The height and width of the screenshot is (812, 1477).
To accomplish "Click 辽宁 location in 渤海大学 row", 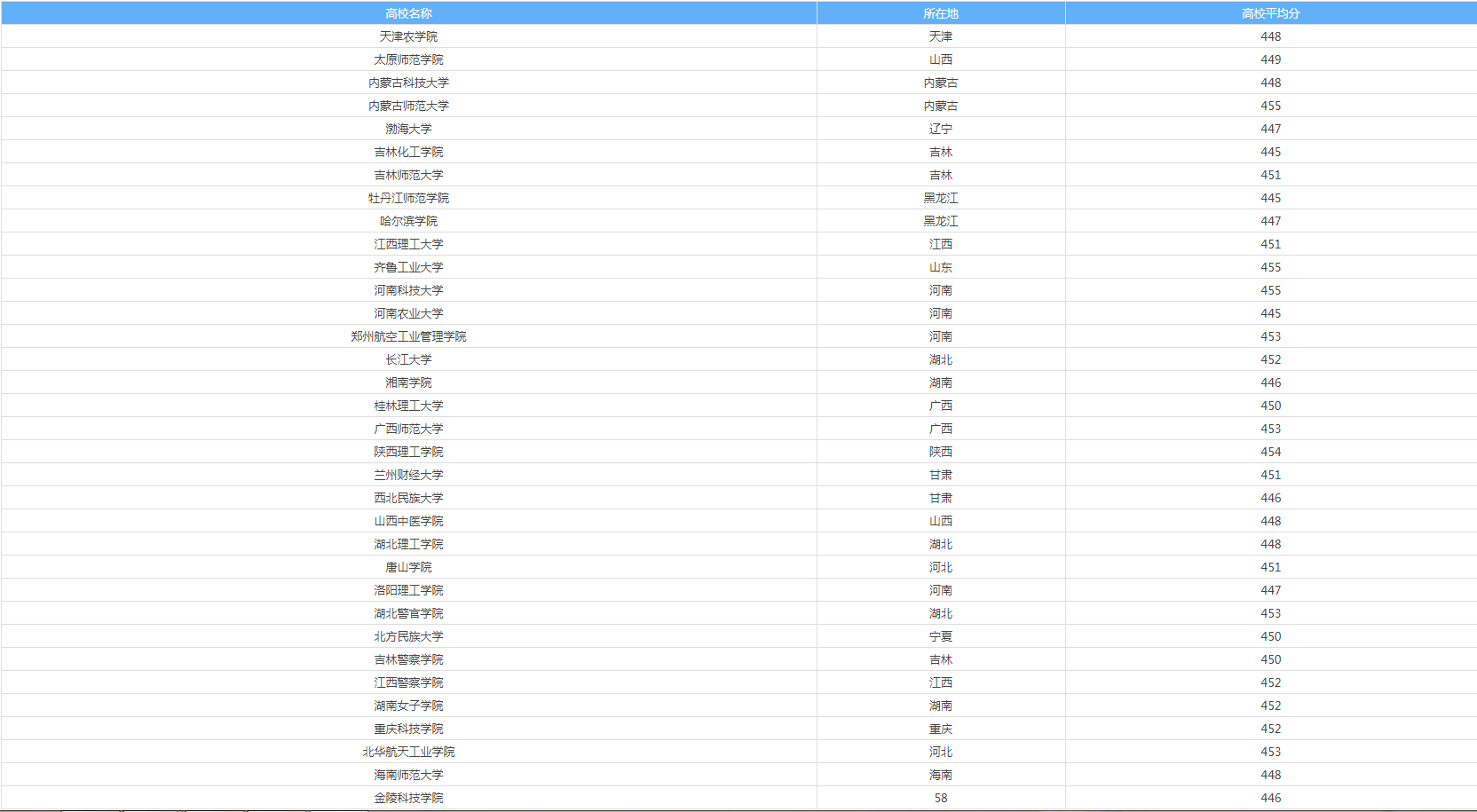I will [941, 129].
